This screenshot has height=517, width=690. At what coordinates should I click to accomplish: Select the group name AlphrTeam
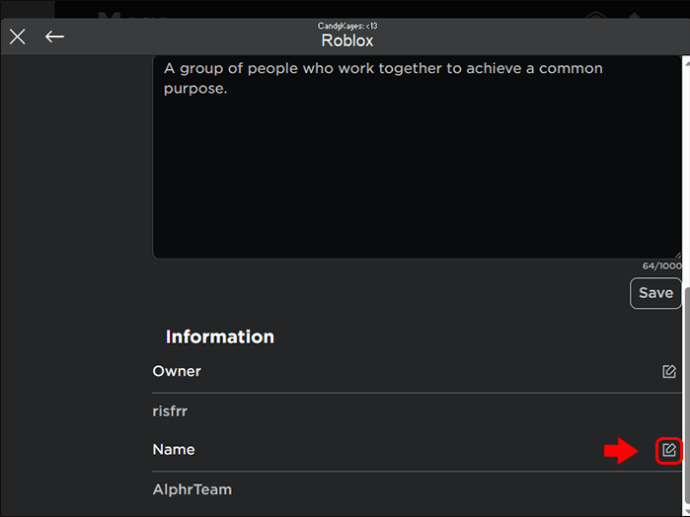(192, 489)
